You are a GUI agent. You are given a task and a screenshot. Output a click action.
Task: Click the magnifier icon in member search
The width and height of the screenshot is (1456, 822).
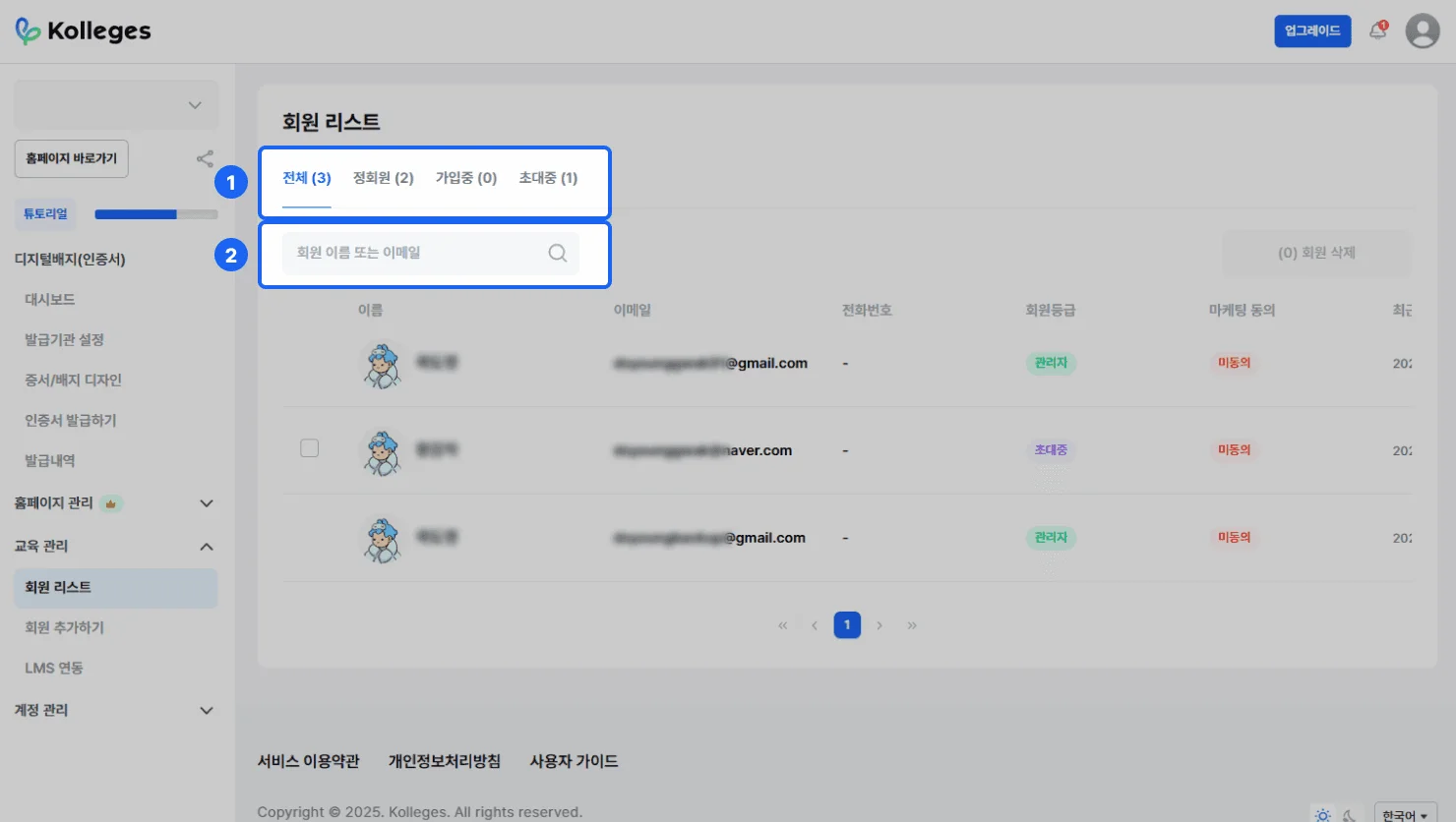pyautogui.click(x=558, y=253)
